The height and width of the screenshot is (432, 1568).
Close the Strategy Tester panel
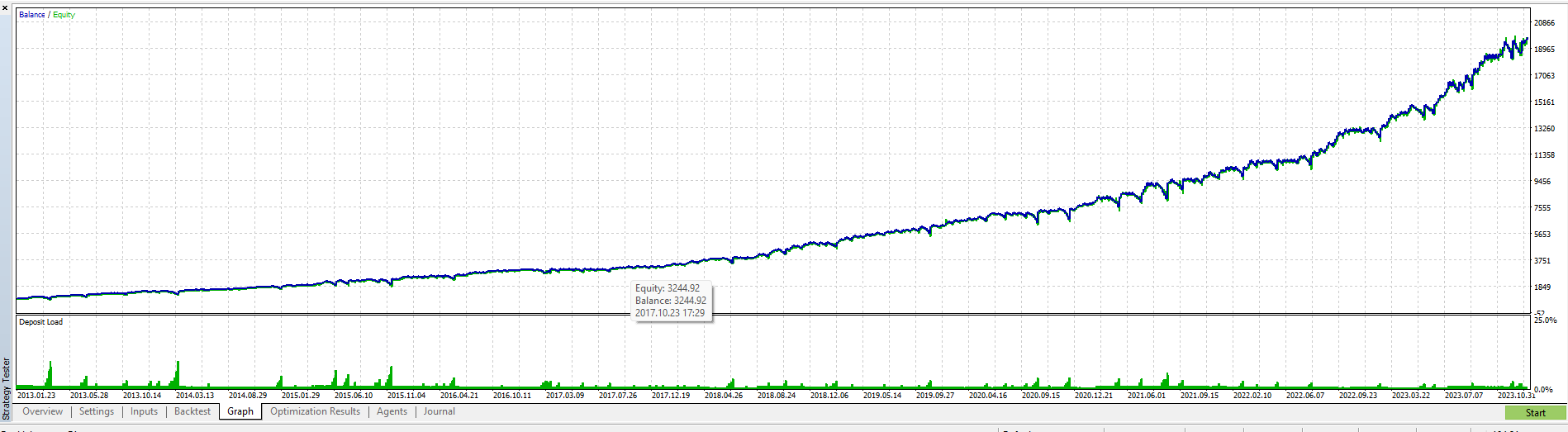click(5, 7)
